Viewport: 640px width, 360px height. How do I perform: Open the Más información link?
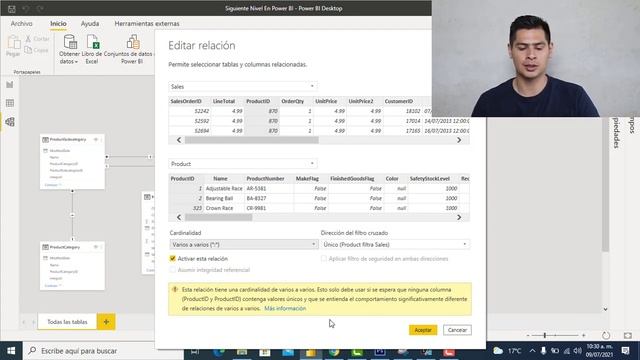pyautogui.click(x=285, y=308)
